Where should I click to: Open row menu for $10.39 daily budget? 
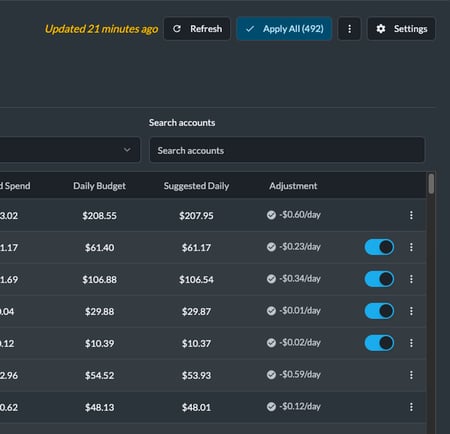coord(411,343)
